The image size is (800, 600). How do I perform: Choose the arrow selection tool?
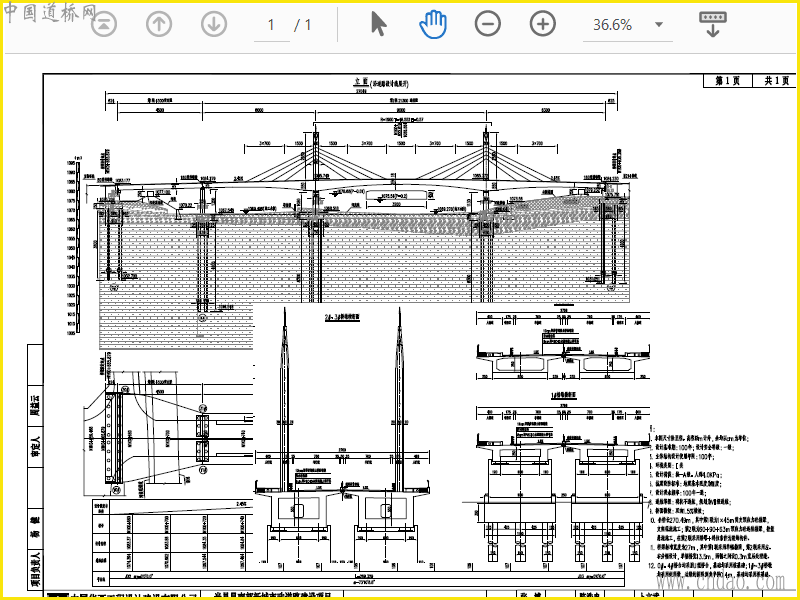click(x=378, y=24)
